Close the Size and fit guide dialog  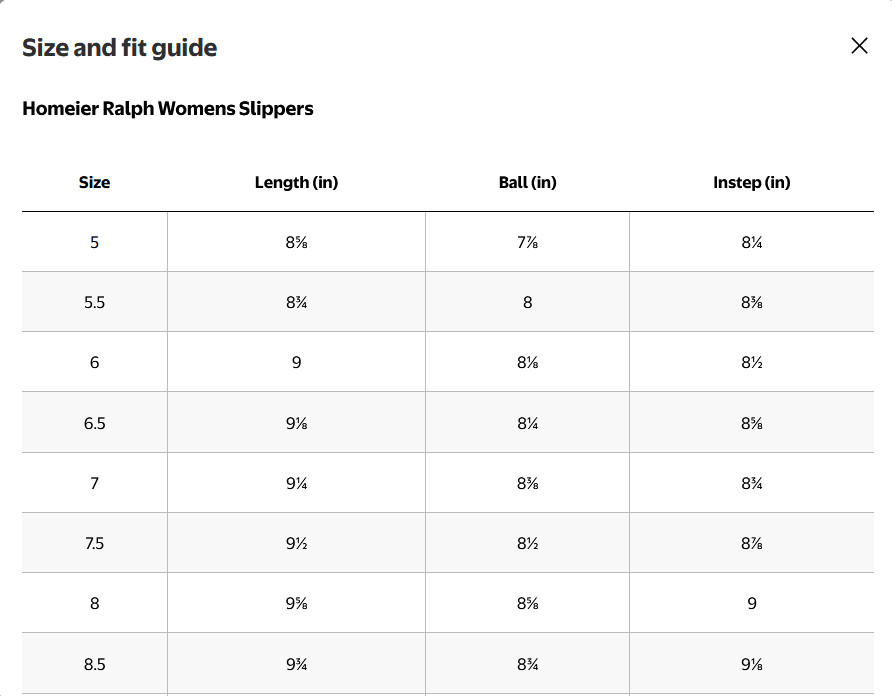[859, 46]
